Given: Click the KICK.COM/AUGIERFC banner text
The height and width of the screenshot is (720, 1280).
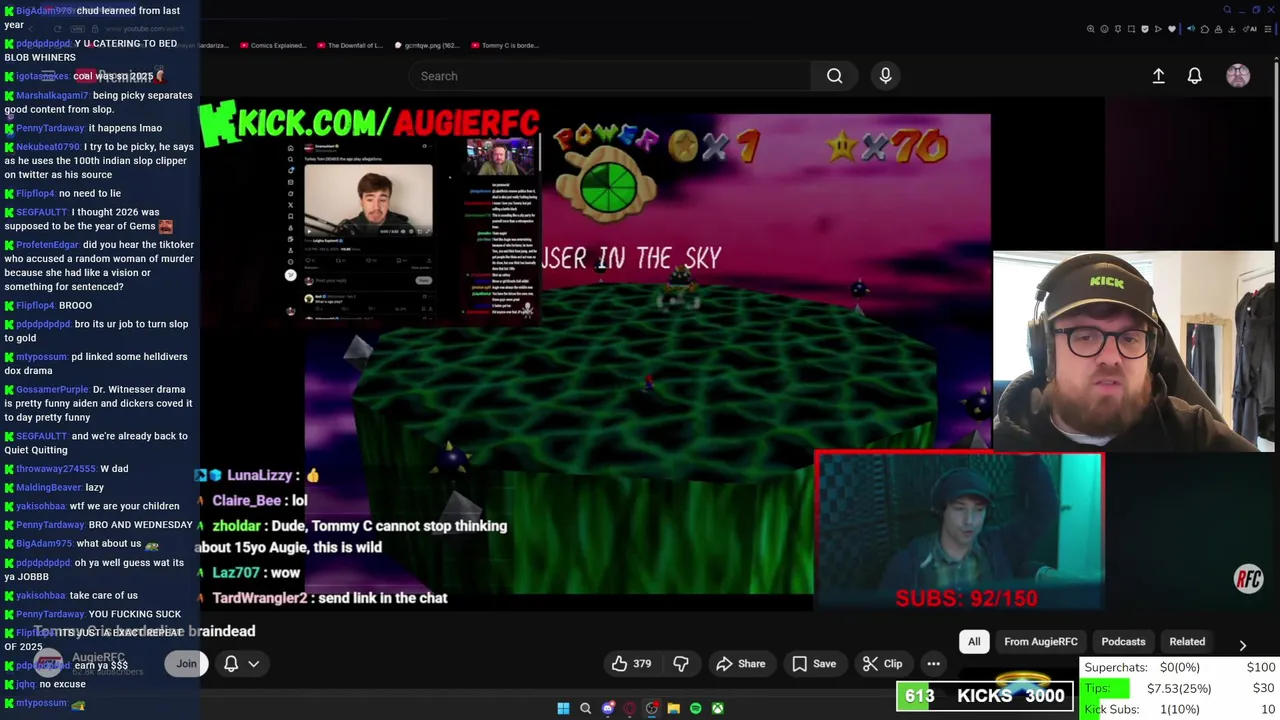Looking at the screenshot, I should click(369, 123).
